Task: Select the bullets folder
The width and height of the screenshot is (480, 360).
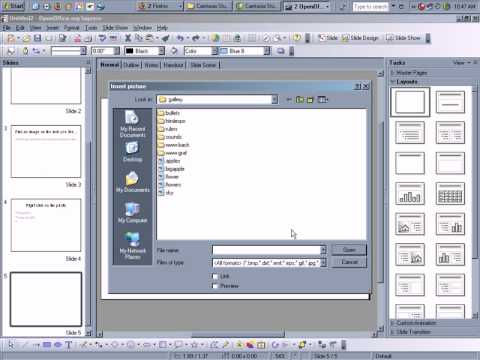Action: 169,113
